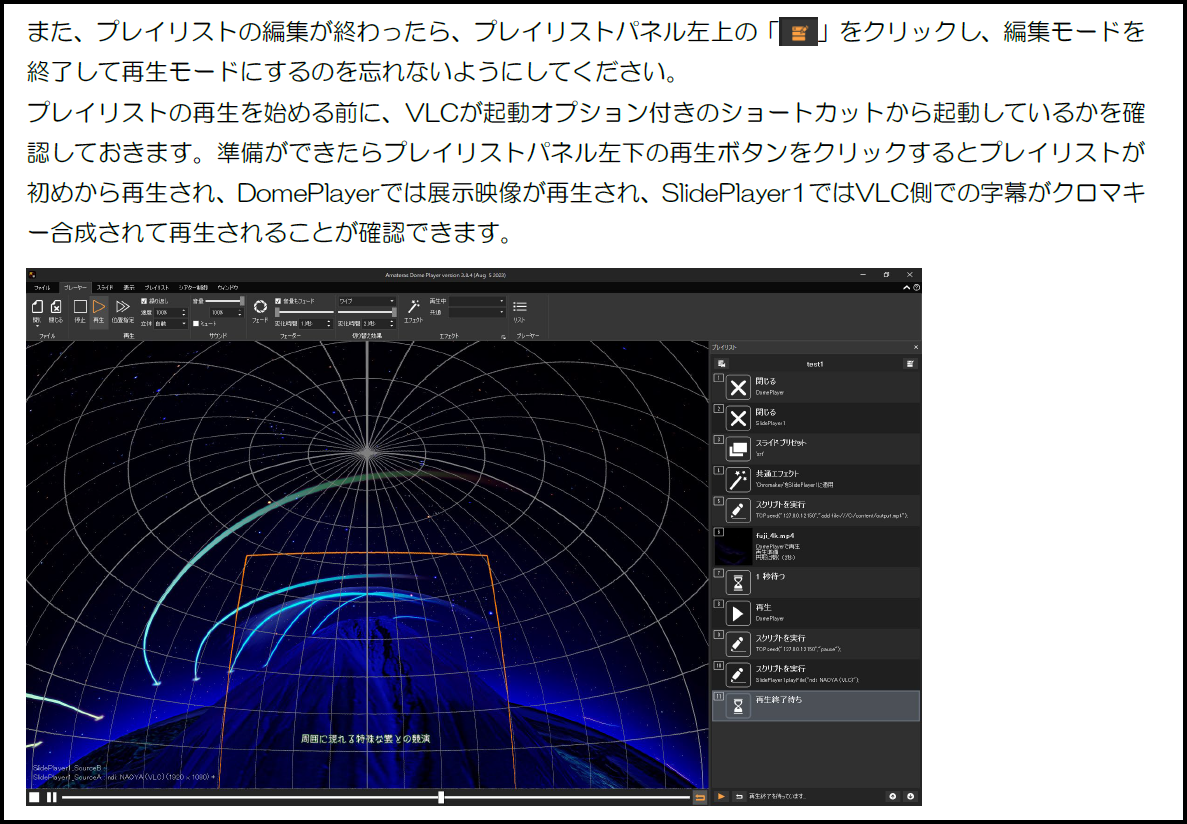Click the 停止 stop button in ribbon
The image size is (1187, 824).
click(x=80, y=307)
